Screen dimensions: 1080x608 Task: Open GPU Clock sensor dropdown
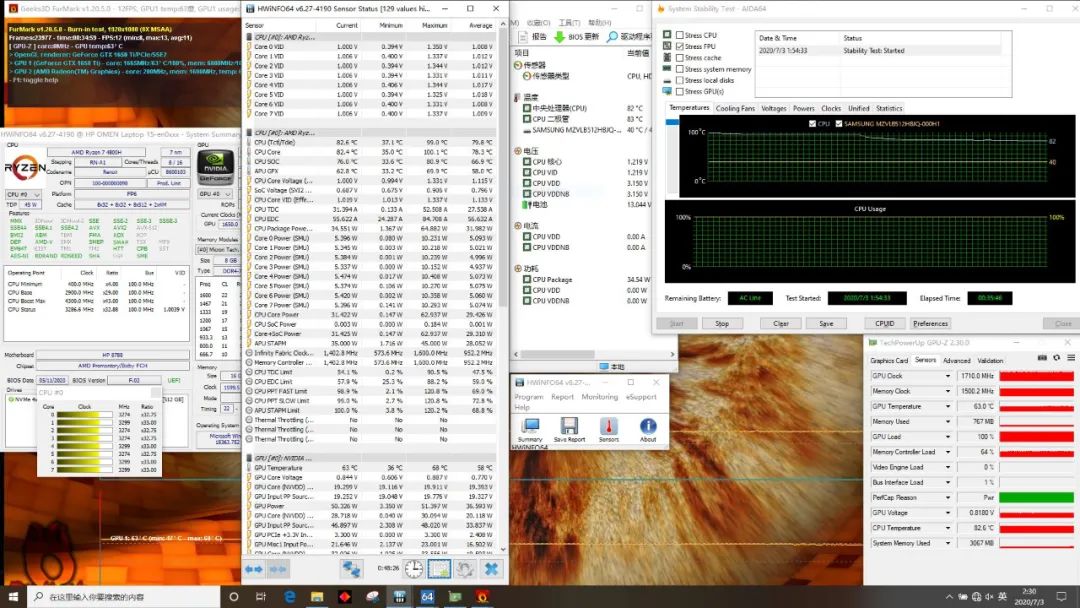[948, 376]
